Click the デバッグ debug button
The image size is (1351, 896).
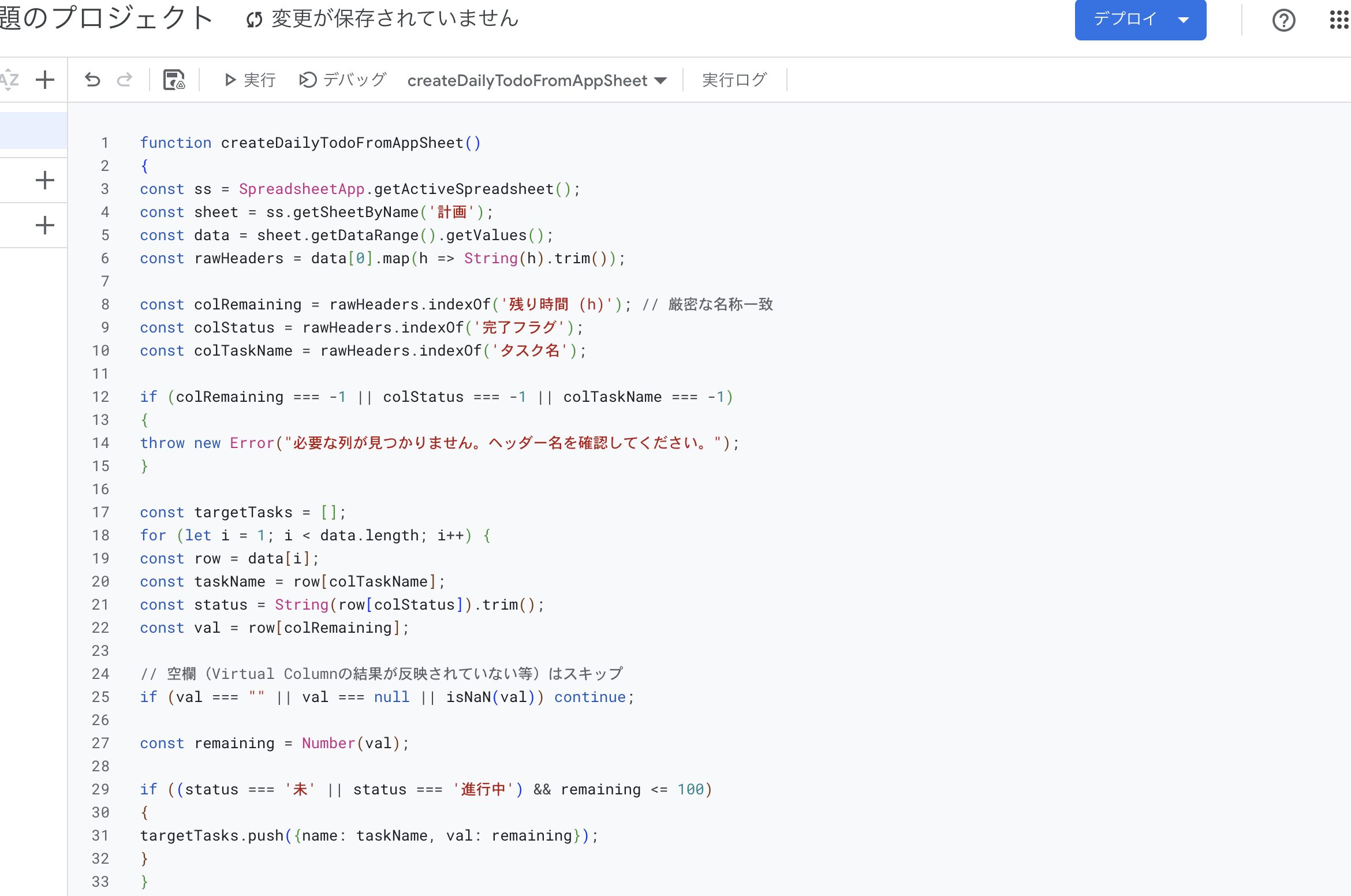tap(343, 80)
